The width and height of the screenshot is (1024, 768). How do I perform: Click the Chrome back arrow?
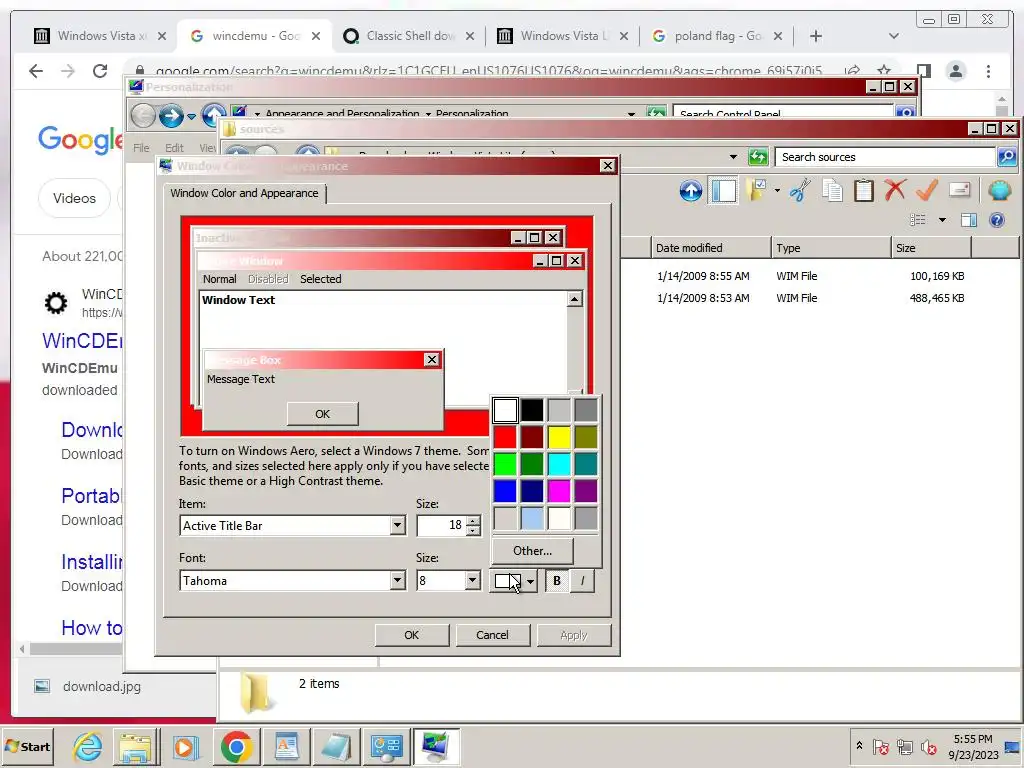[x=36, y=71]
